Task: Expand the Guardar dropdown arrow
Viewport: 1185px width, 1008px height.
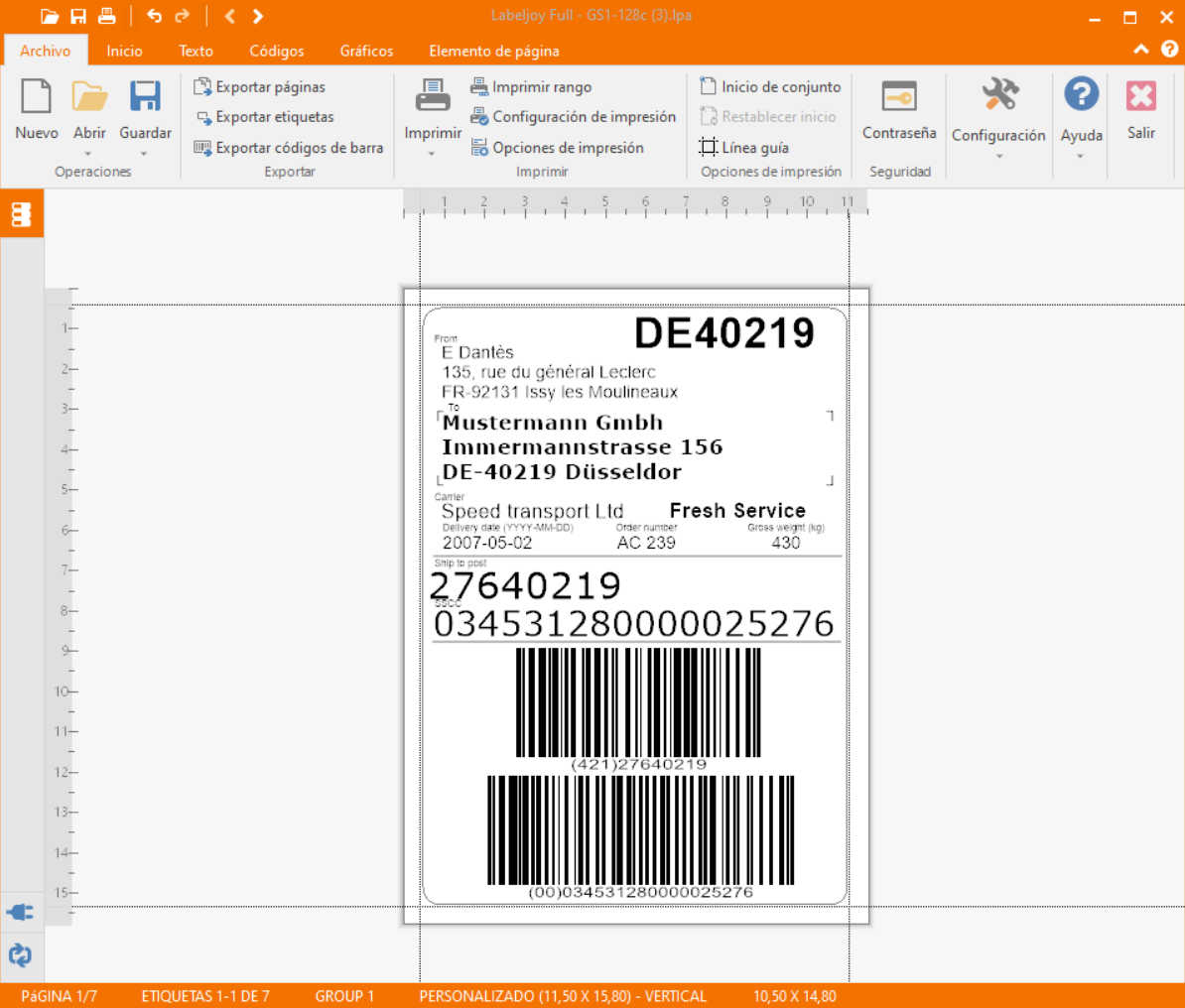Action: tap(144, 154)
